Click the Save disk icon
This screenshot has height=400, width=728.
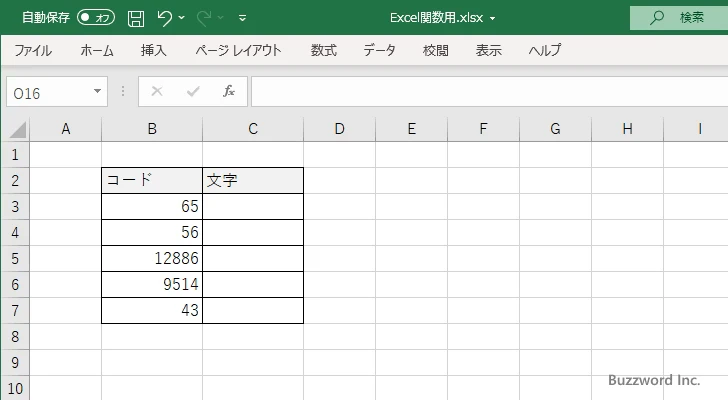click(x=136, y=18)
